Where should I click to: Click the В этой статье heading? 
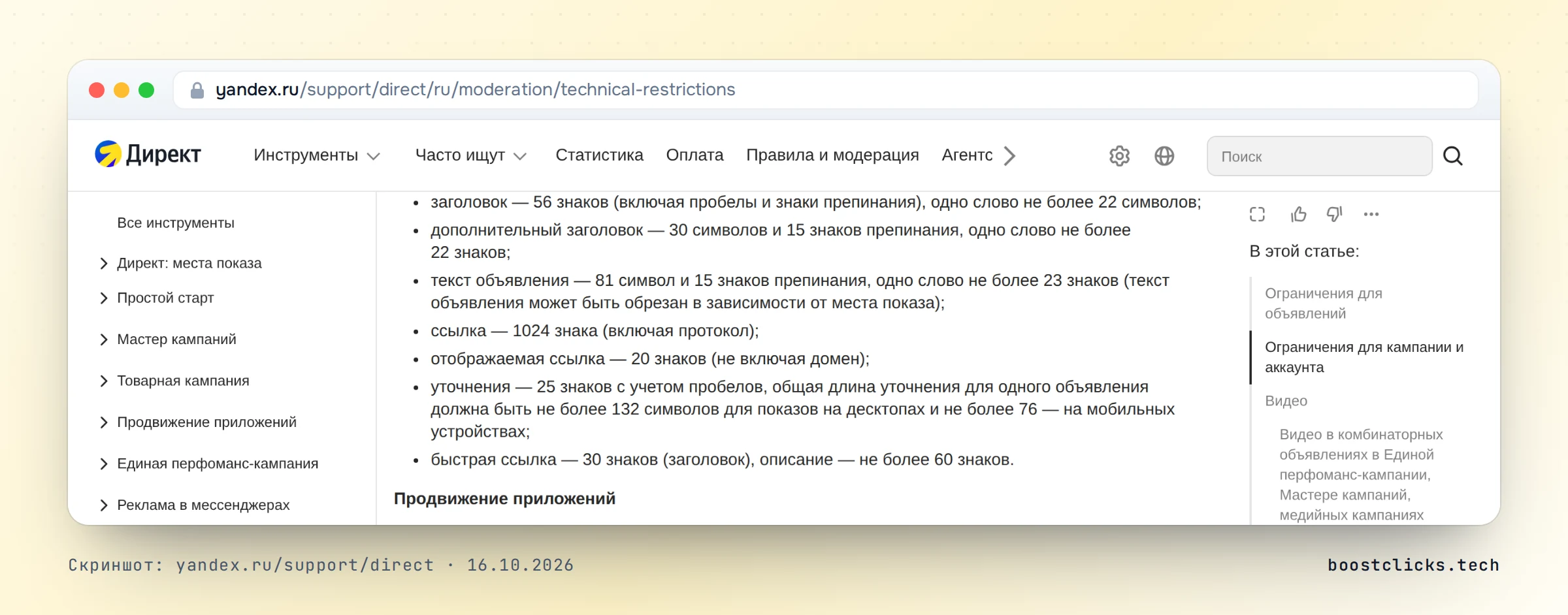coord(1304,251)
